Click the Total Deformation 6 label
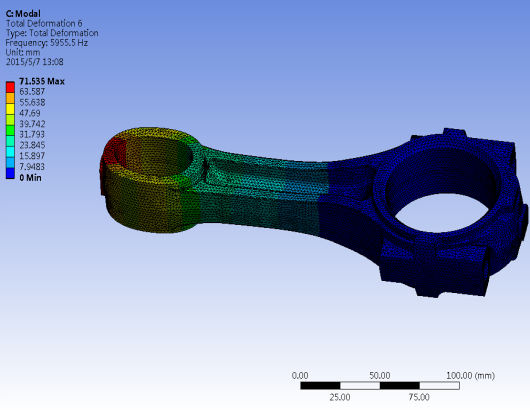Image resolution: width=530 pixels, height=410 pixels. [x=44, y=23]
